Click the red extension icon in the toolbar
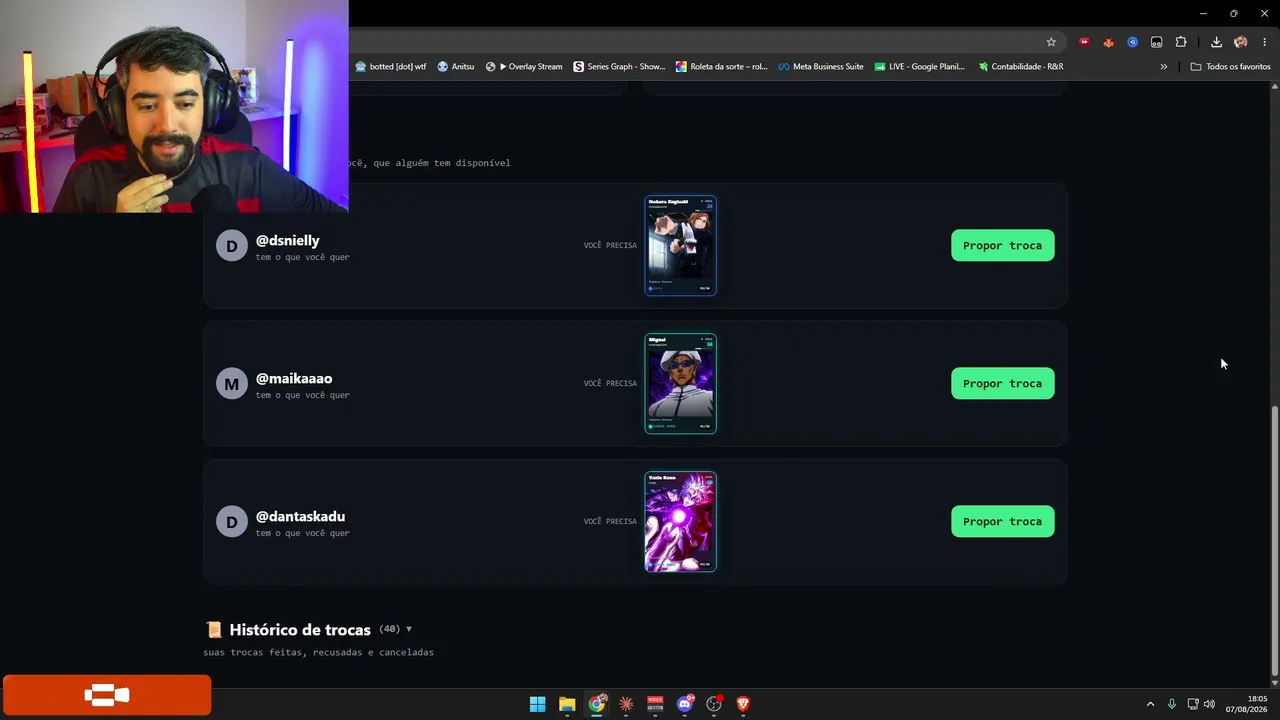The width and height of the screenshot is (1280, 720). (x=1084, y=42)
